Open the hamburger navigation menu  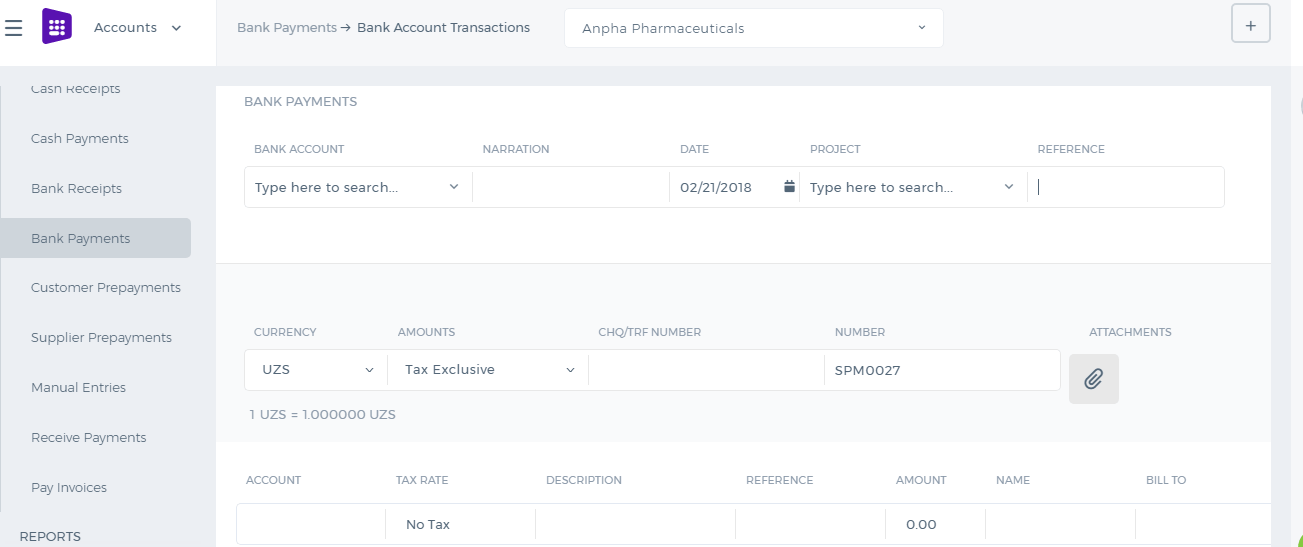click(x=14, y=28)
